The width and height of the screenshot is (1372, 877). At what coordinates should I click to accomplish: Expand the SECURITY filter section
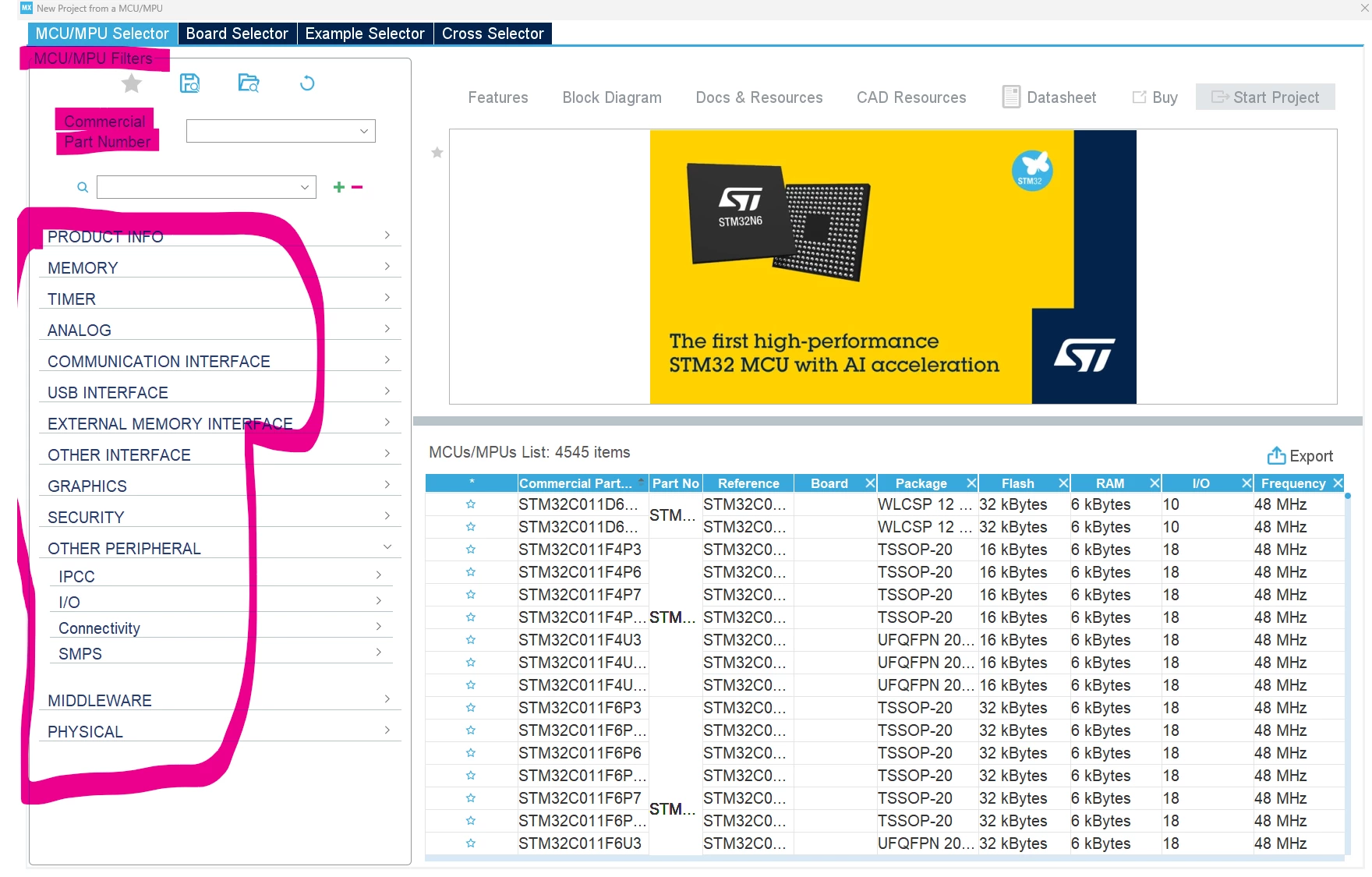click(x=221, y=517)
